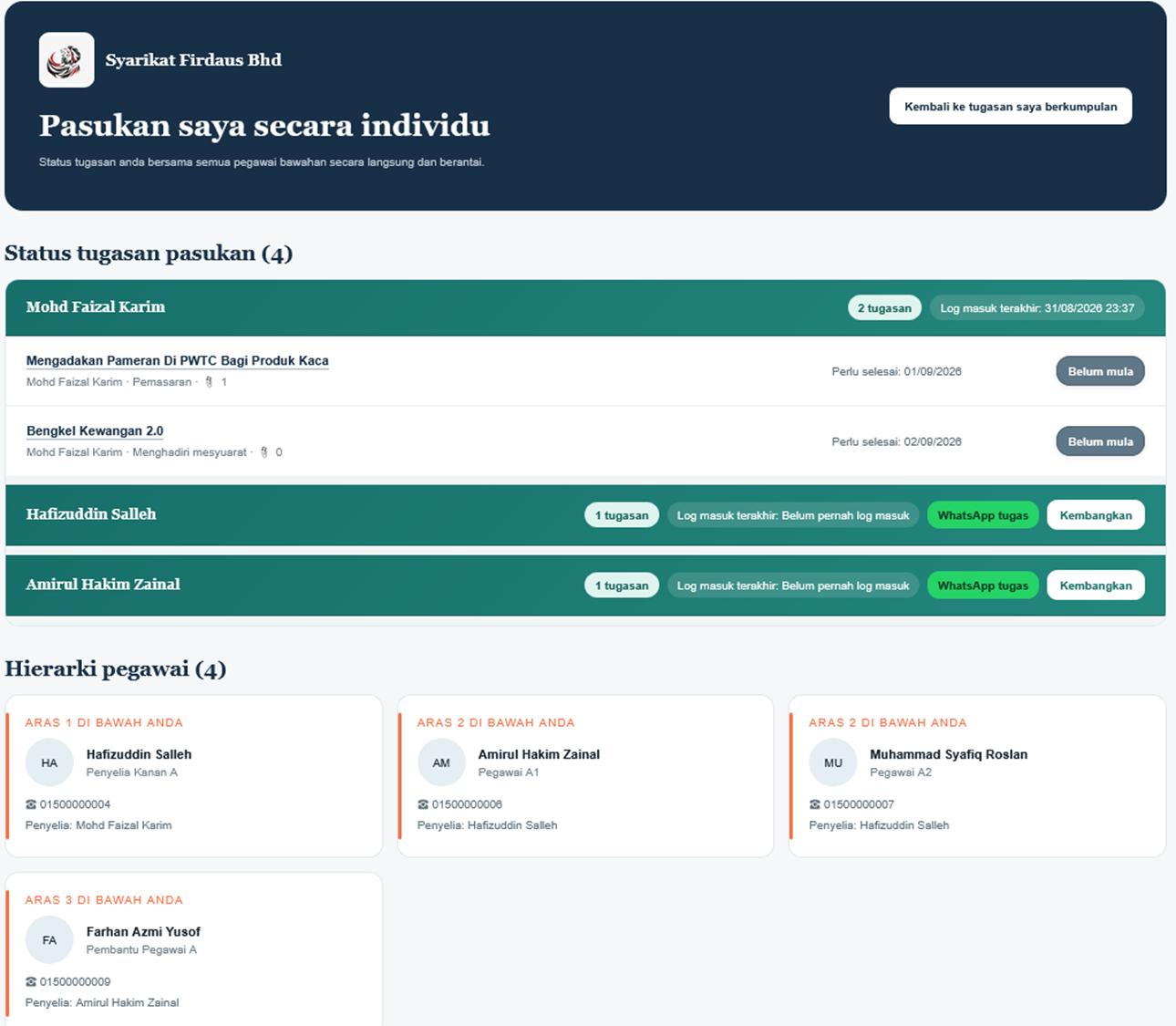1176x1026 pixels.
Task: Click Hafizuddin Salleh's 'Belum pernah log masuk' badge
Action: pyautogui.click(x=793, y=515)
